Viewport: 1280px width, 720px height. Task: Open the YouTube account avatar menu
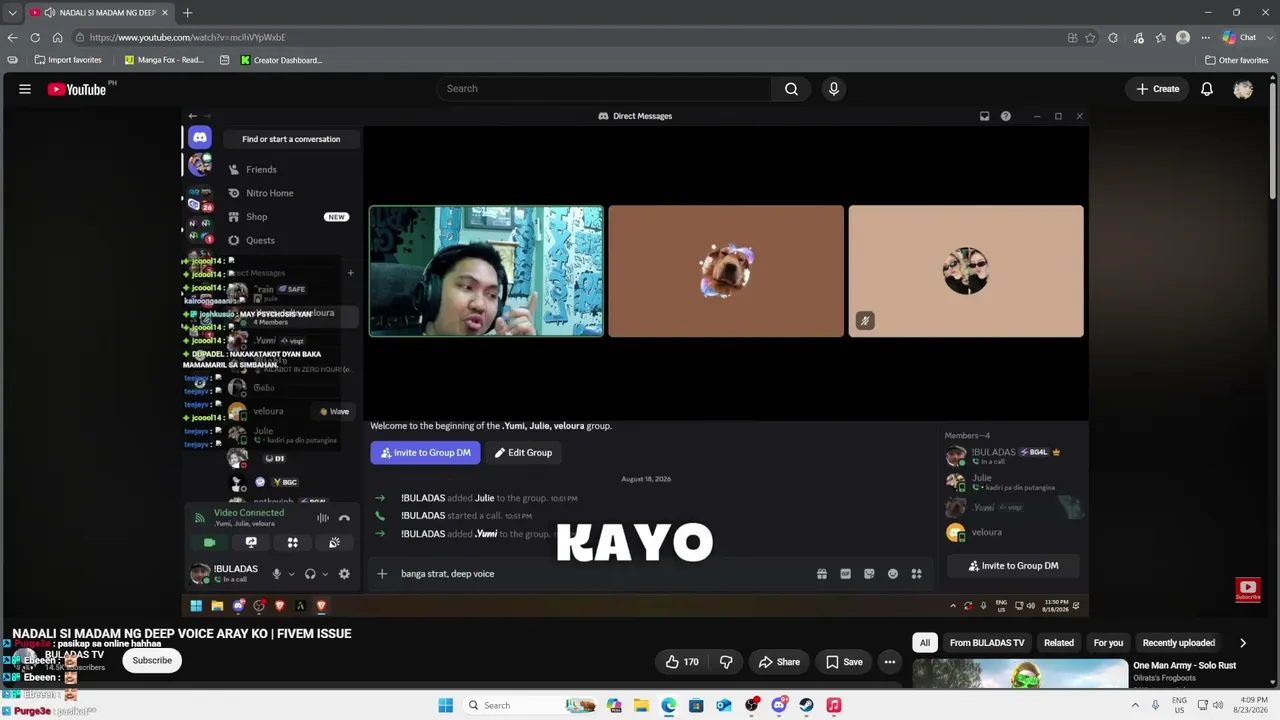click(1243, 89)
